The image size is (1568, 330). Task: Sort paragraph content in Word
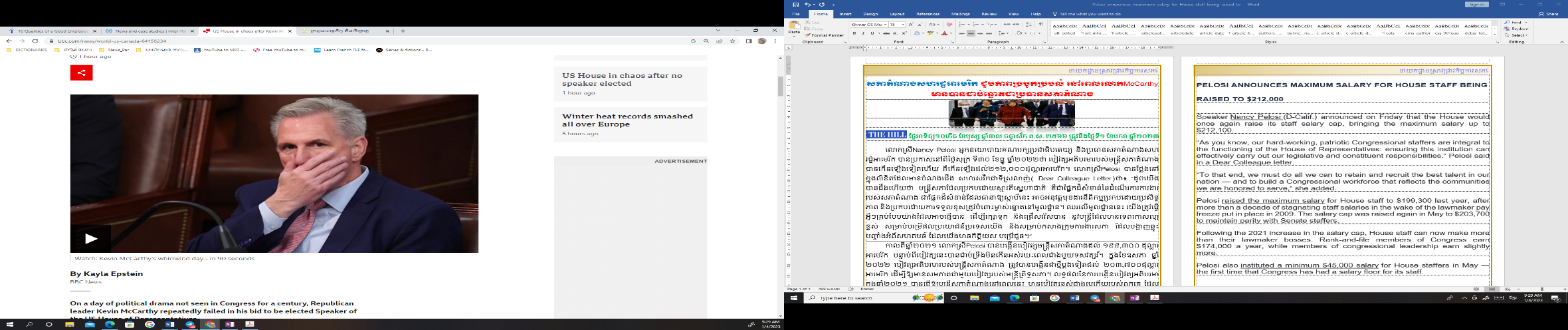1029,25
